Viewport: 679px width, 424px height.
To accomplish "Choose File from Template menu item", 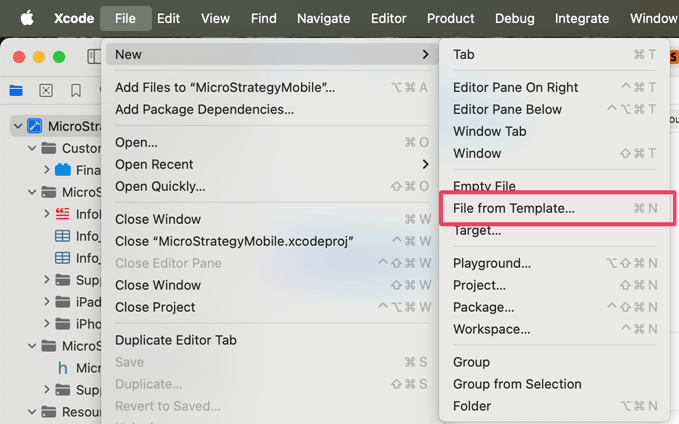I will pyautogui.click(x=514, y=208).
